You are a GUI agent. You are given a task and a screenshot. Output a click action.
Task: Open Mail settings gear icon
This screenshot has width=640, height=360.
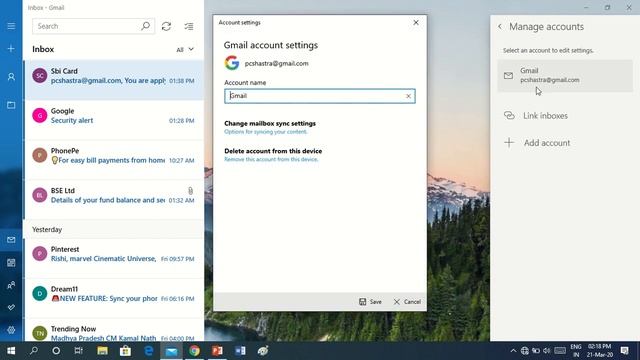pyautogui.click(x=11, y=330)
